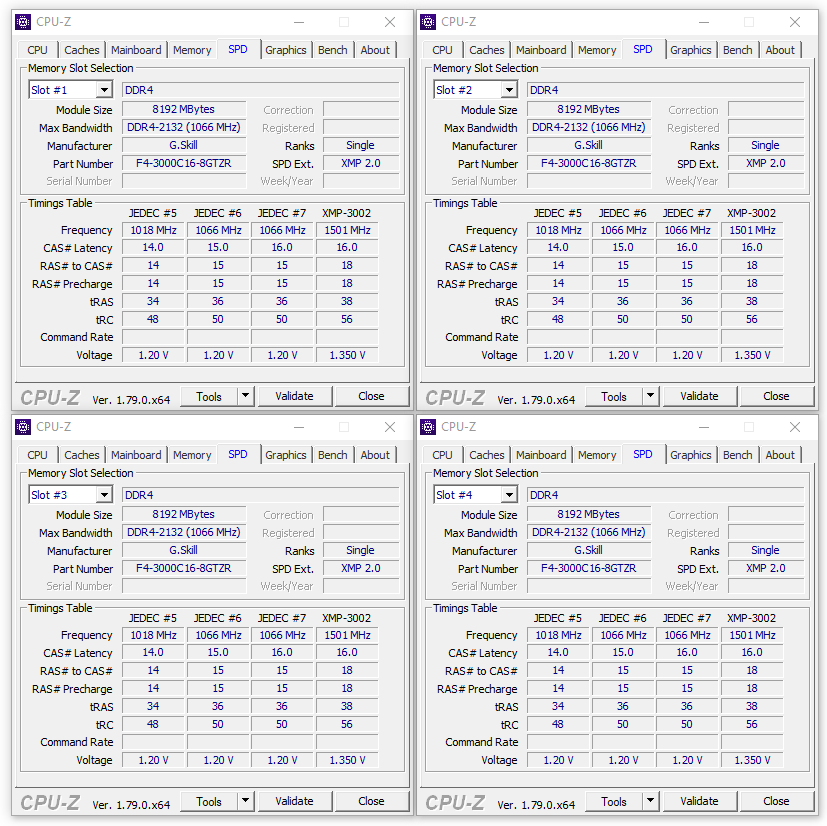Select SPD tab in Slot #4 window

[643, 454]
